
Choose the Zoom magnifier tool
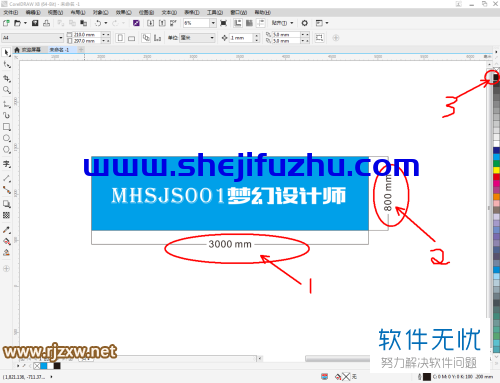click(6, 90)
